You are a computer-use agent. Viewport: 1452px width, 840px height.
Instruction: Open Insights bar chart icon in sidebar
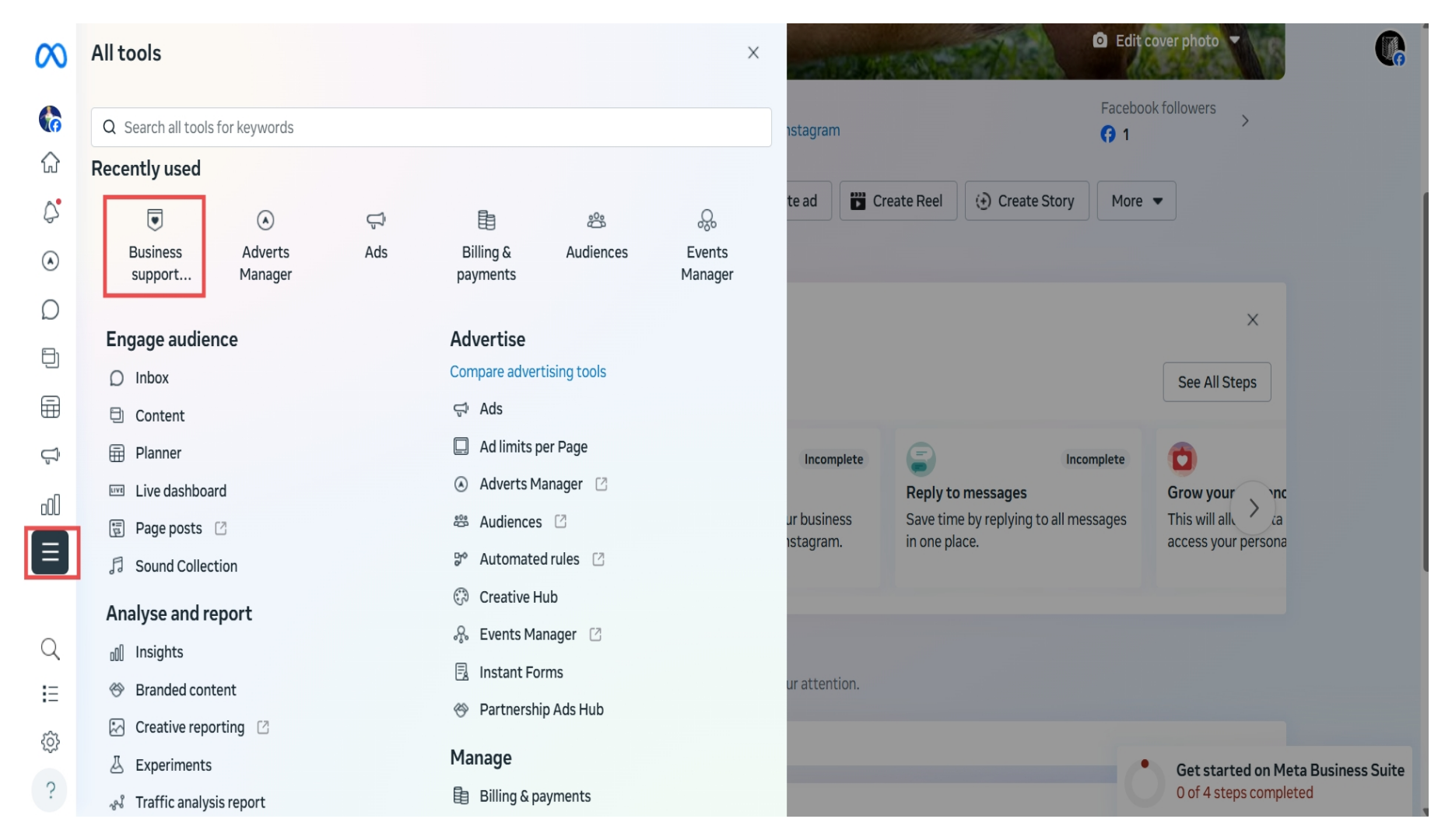point(50,505)
